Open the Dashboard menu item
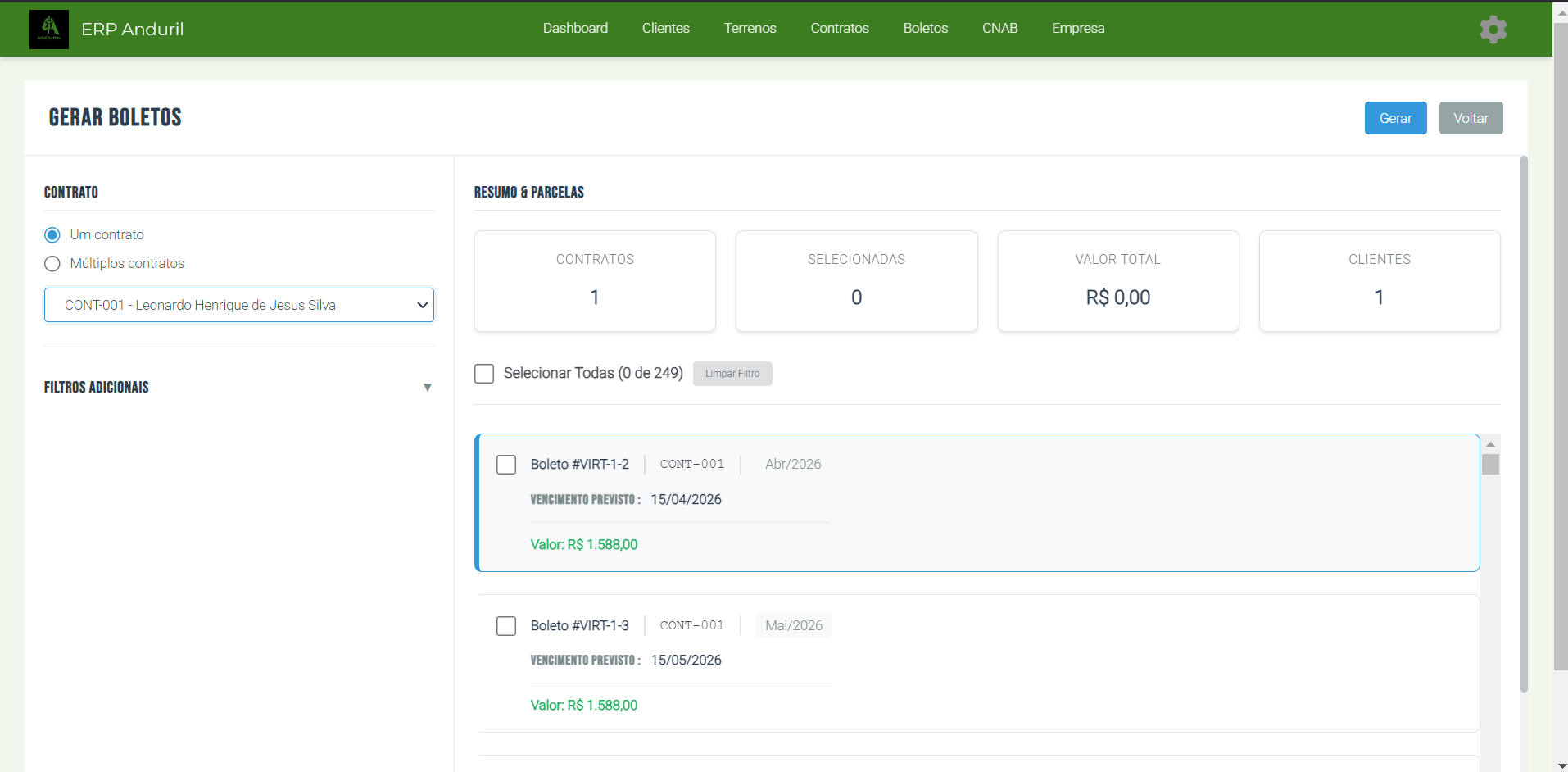This screenshot has height=772, width=1568. coord(575,28)
